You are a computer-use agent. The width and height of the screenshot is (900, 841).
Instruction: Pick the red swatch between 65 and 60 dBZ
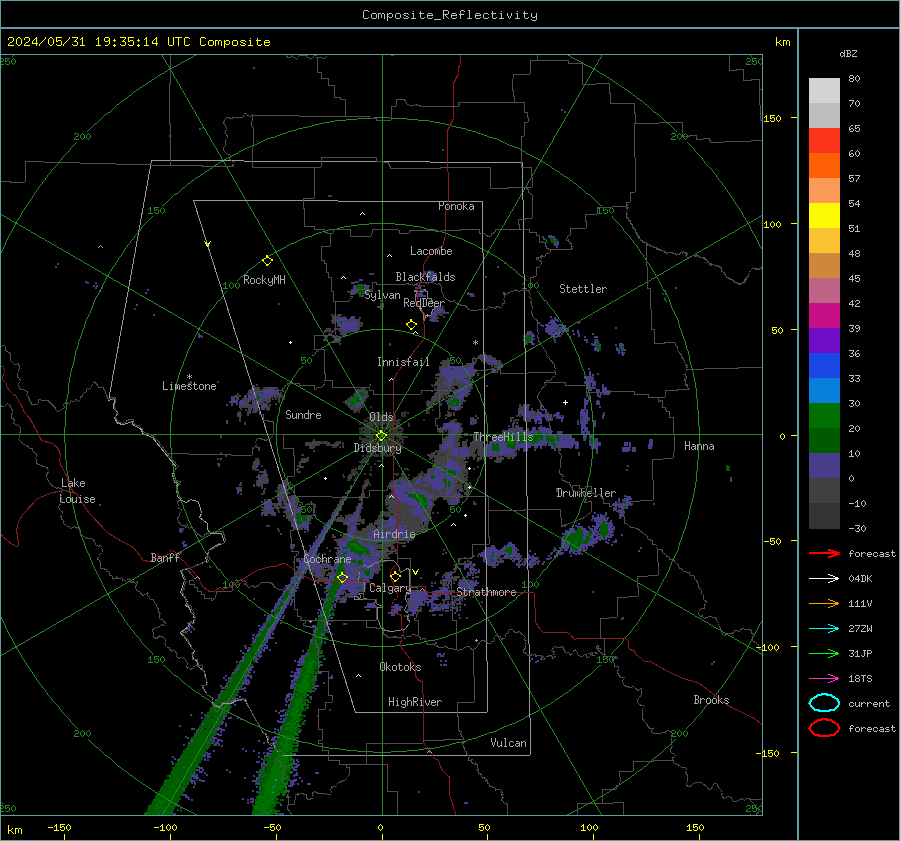pos(824,140)
